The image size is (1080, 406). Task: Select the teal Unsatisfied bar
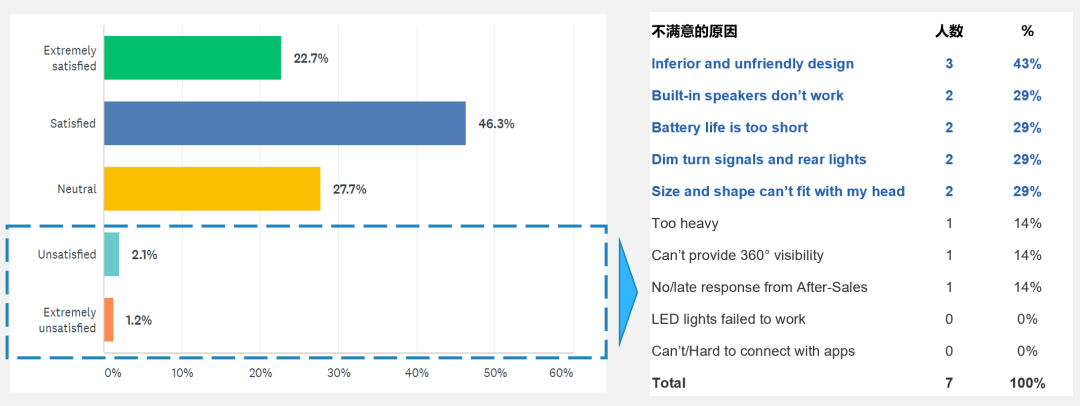[x=111, y=254]
